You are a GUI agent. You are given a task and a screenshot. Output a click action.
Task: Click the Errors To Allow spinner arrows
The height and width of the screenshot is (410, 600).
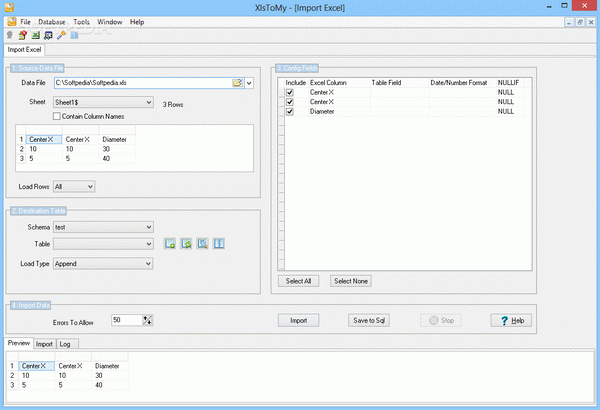pos(147,320)
